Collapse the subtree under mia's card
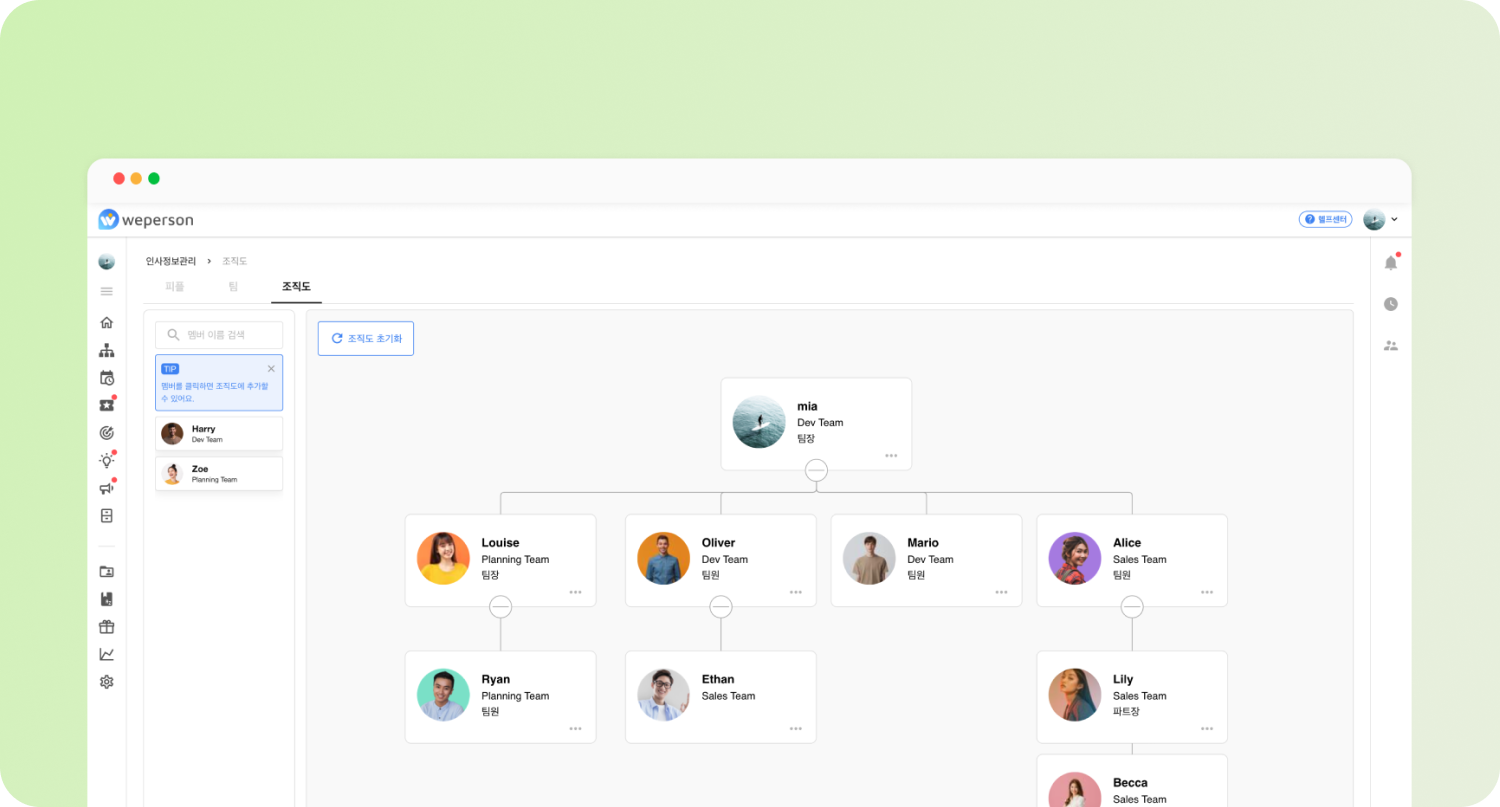 [816, 470]
